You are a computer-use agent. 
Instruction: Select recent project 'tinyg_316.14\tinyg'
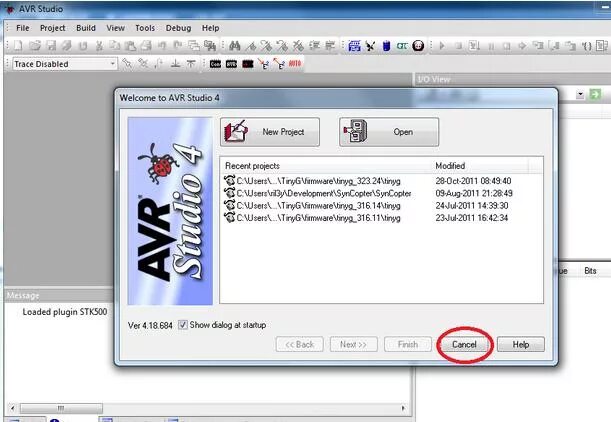(313, 205)
